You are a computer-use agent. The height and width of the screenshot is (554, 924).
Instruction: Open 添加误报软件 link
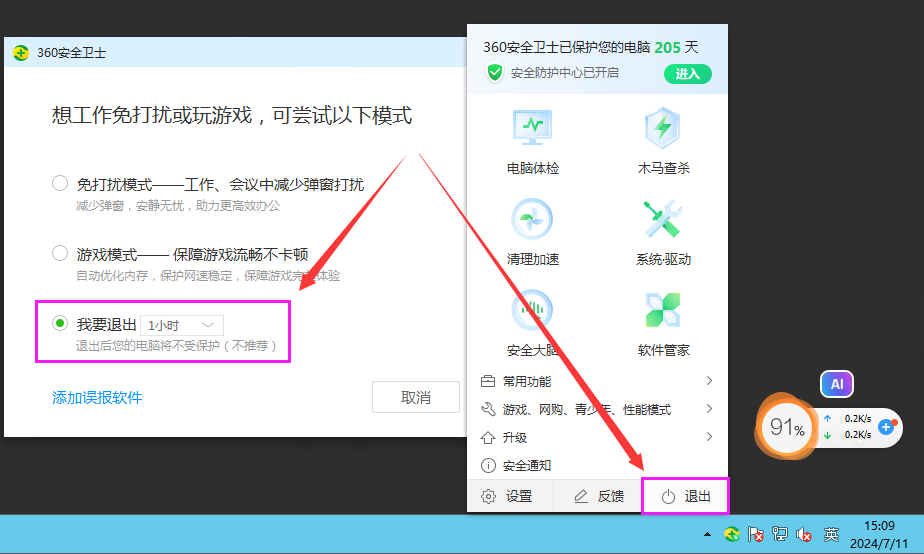[97, 398]
